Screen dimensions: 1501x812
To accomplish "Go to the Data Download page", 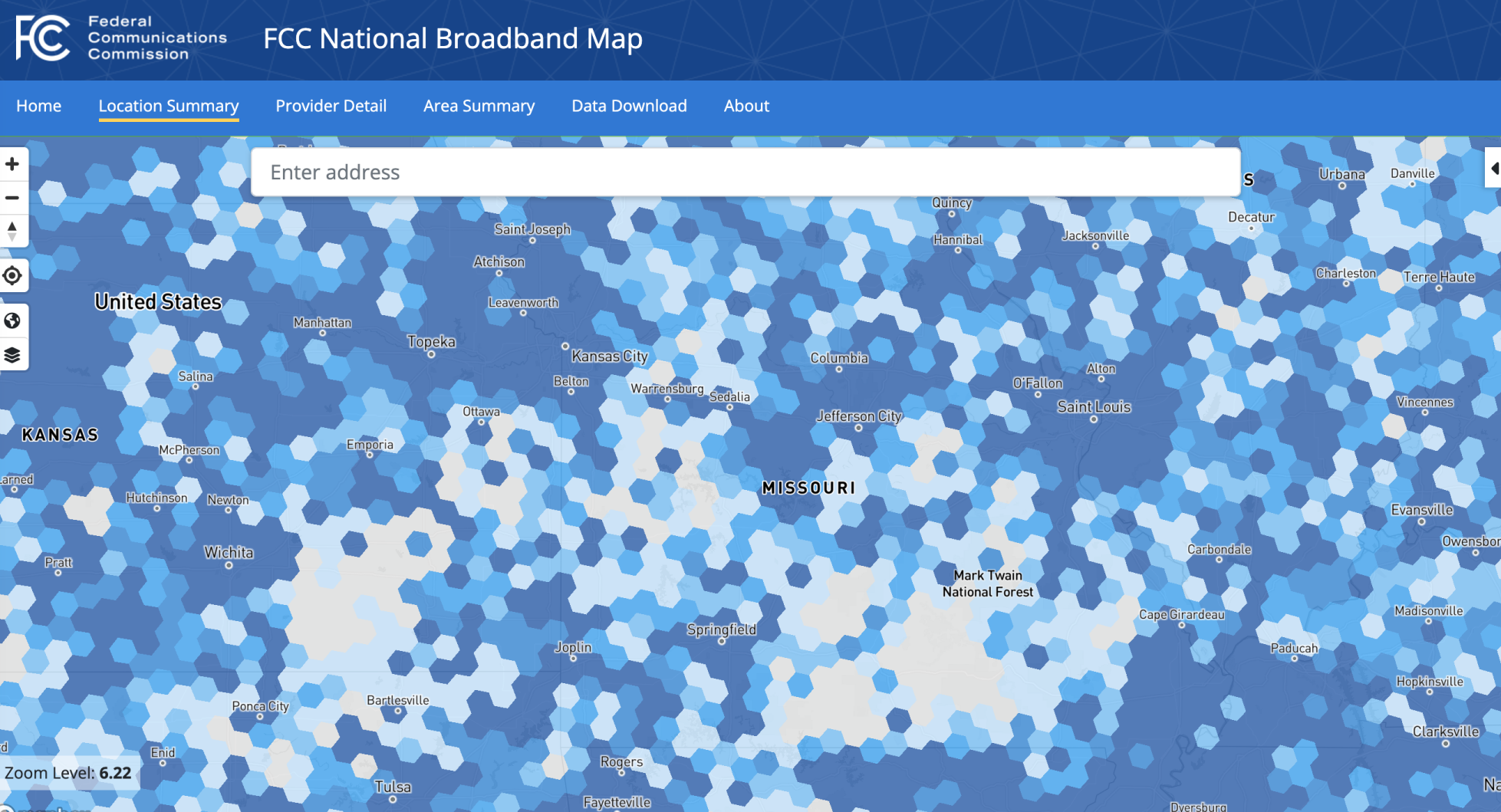I will pyautogui.click(x=629, y=106).
